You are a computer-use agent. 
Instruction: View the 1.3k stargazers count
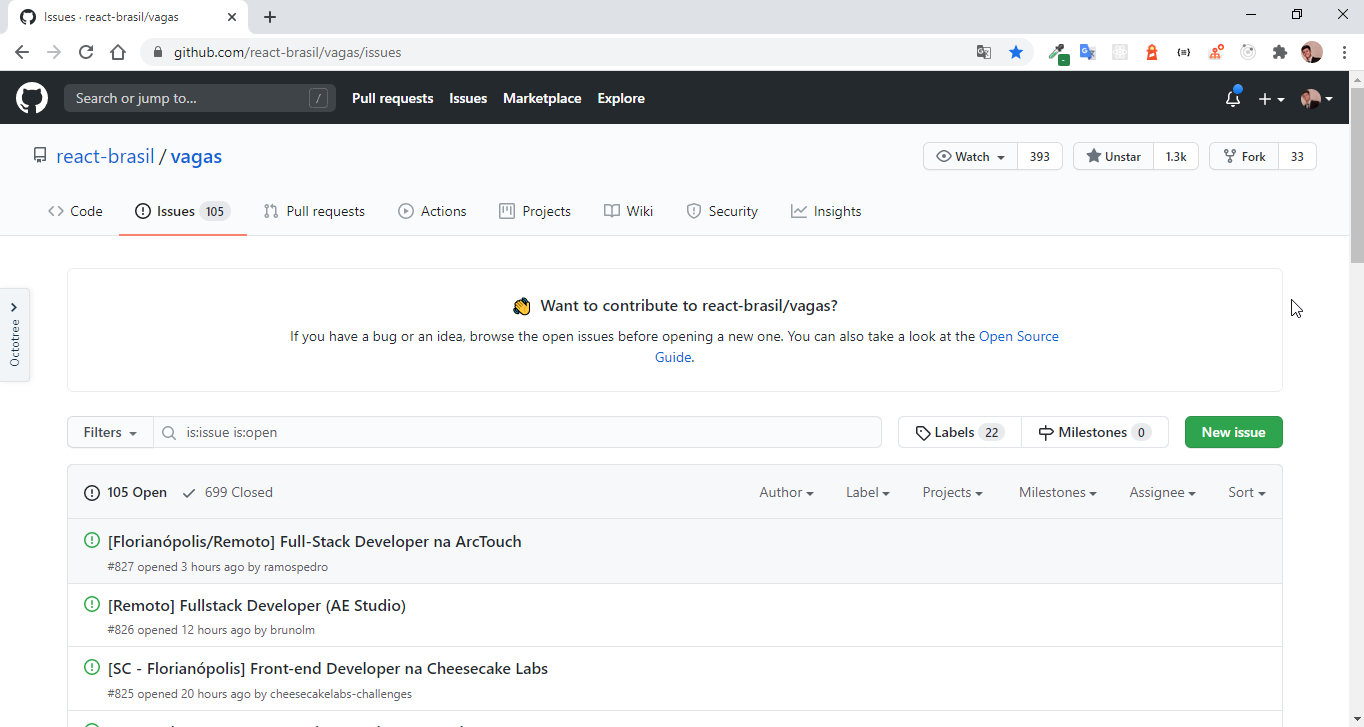click(1176, 156)
